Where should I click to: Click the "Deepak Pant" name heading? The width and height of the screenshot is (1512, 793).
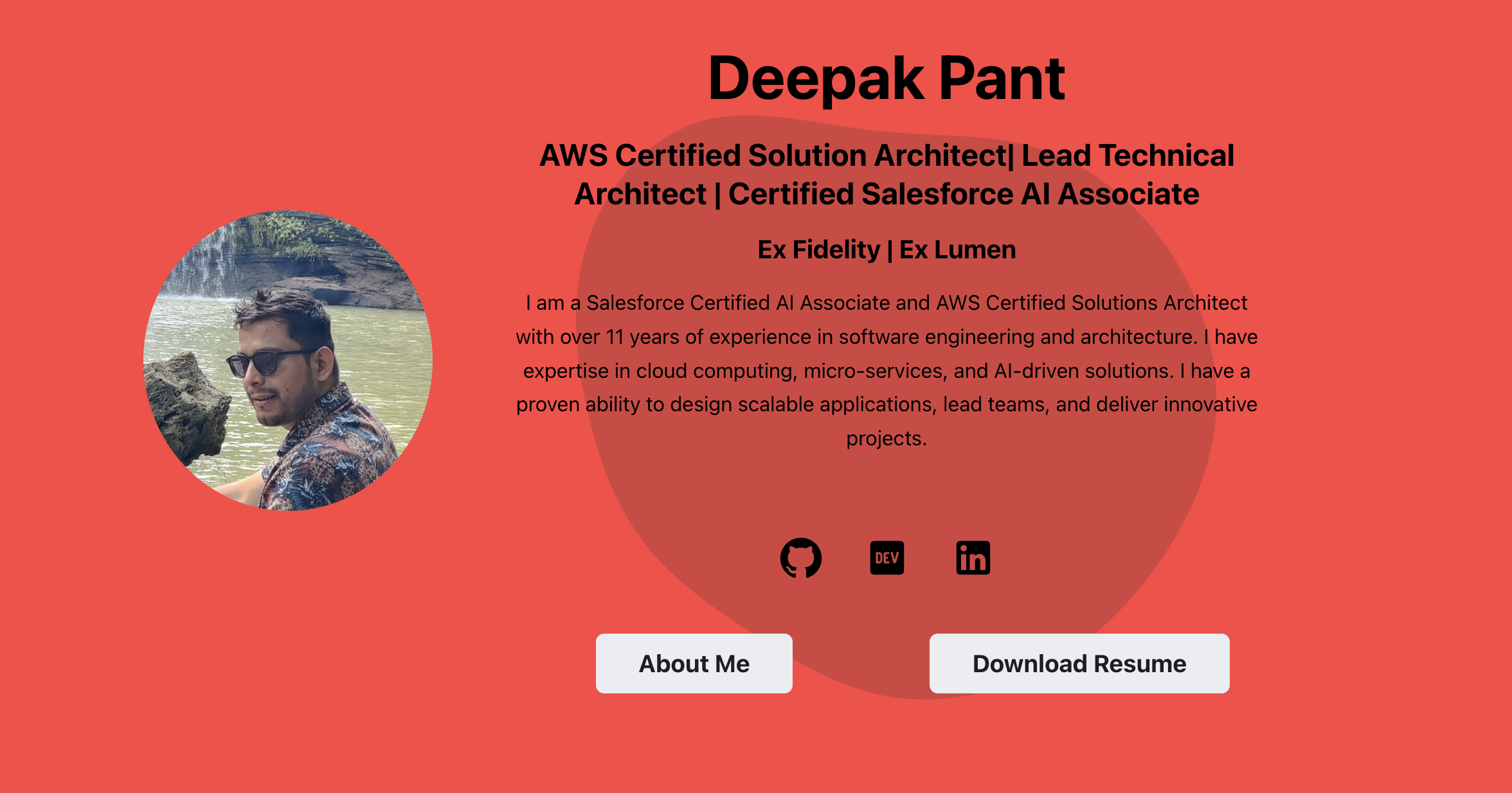point(887,78)
